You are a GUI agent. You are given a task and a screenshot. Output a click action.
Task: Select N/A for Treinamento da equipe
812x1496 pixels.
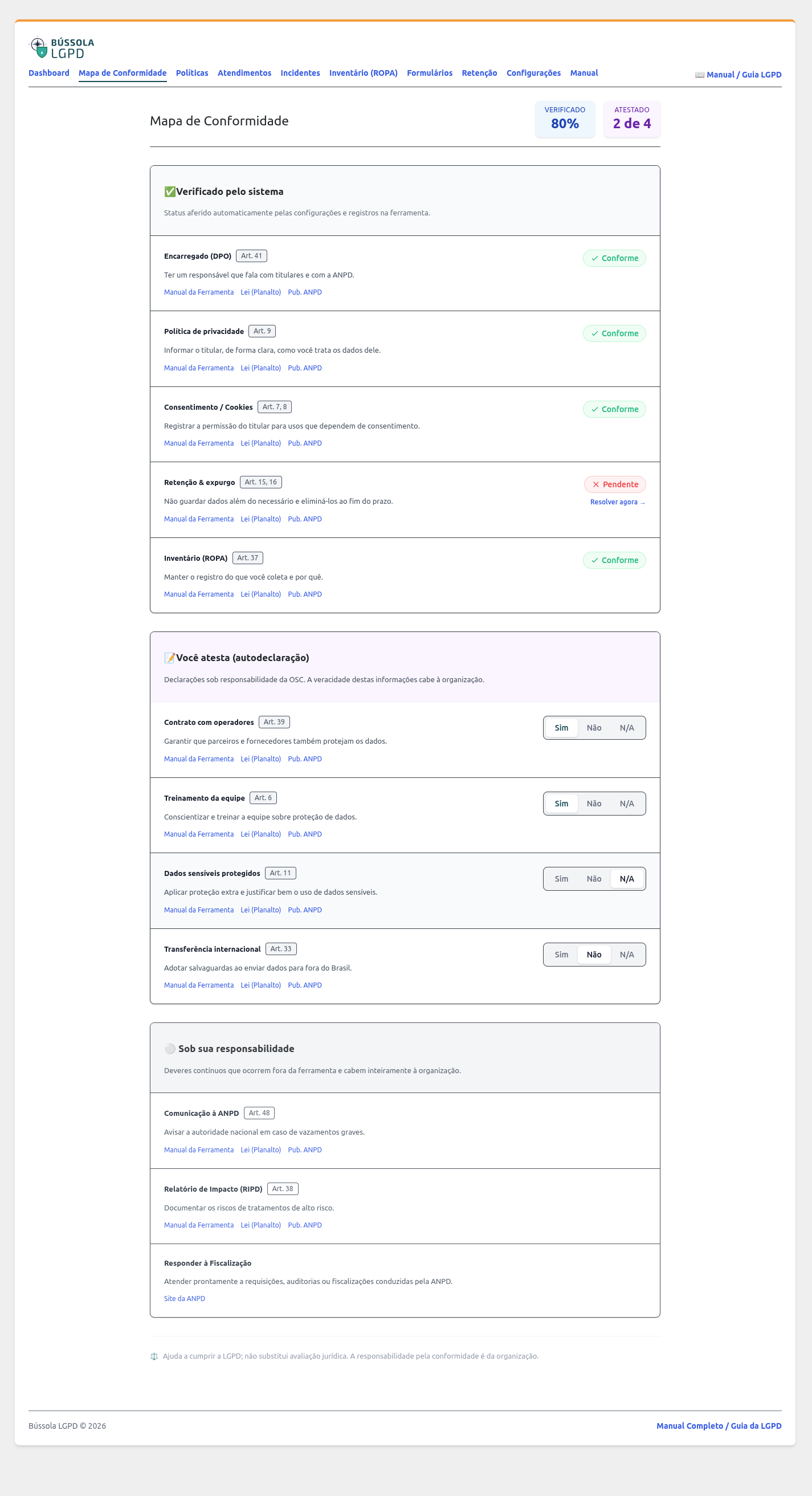(627, 803)
